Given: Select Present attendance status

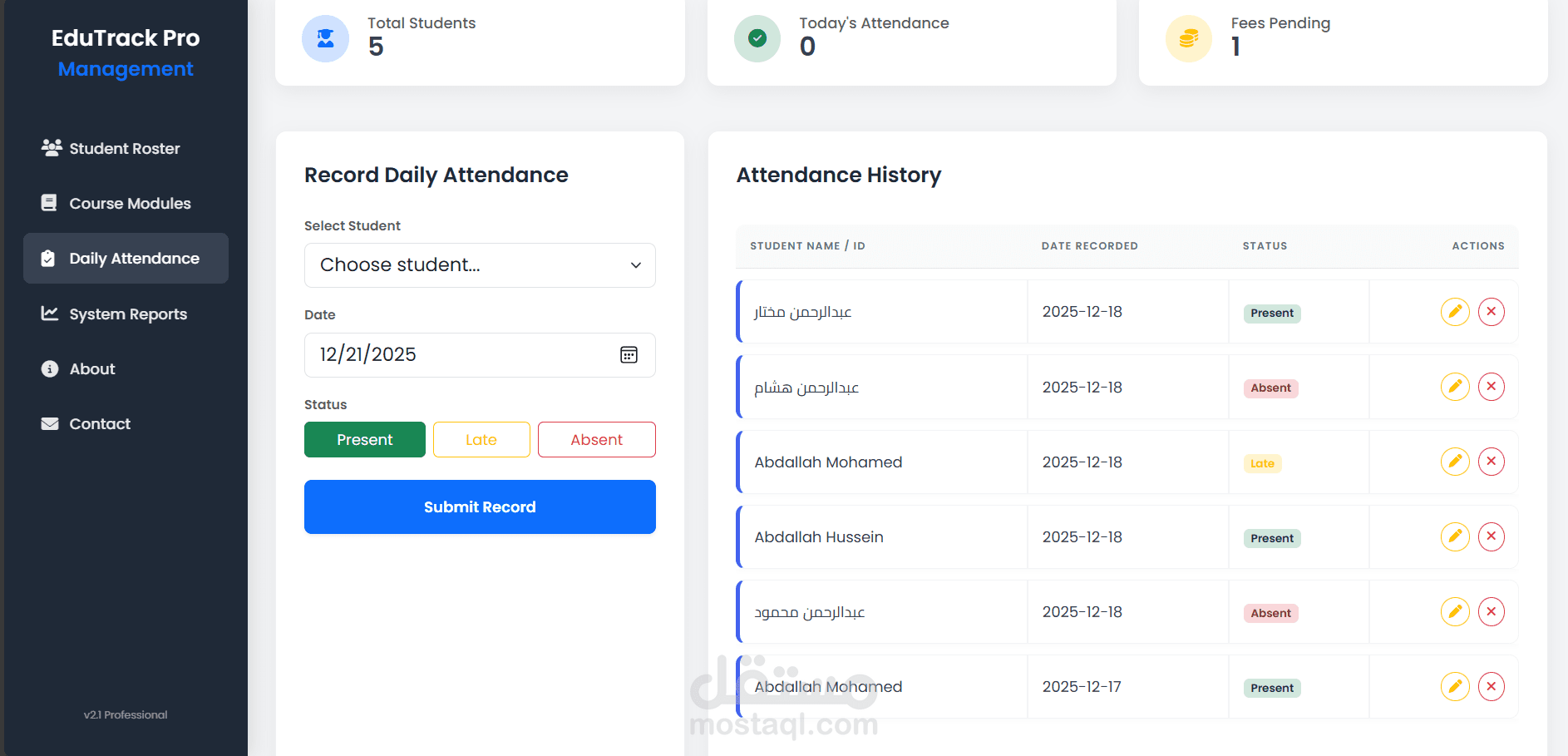Looking at the screenshot, I should (x=365, y=440).
